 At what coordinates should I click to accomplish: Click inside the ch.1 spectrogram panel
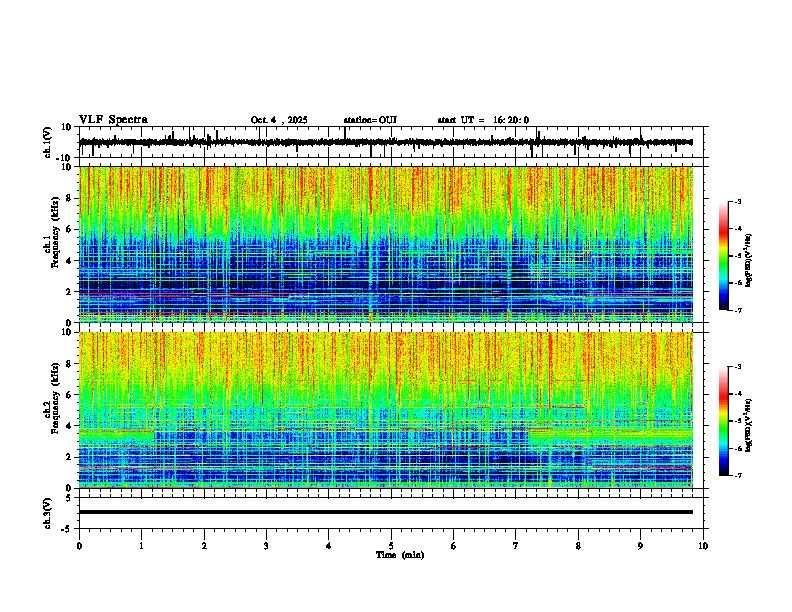(x=386, y=244)
